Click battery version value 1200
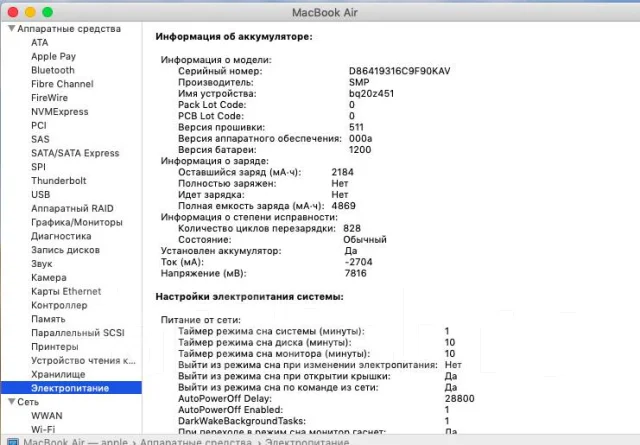The height and width of the screenshot is (445, 640). coord(360,150)
